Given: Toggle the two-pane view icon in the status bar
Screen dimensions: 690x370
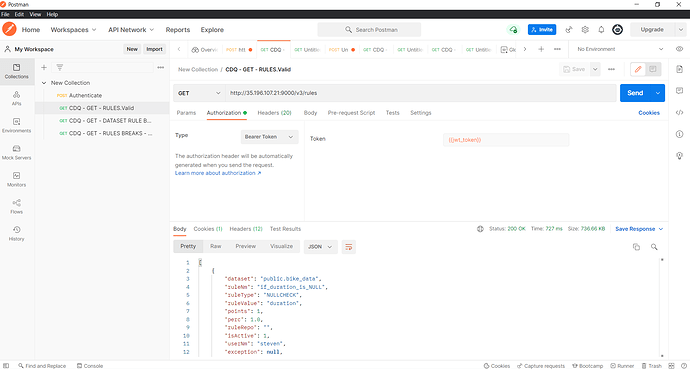Looking at the screenshot, I should pyautogui.click(x=671, y=366).
